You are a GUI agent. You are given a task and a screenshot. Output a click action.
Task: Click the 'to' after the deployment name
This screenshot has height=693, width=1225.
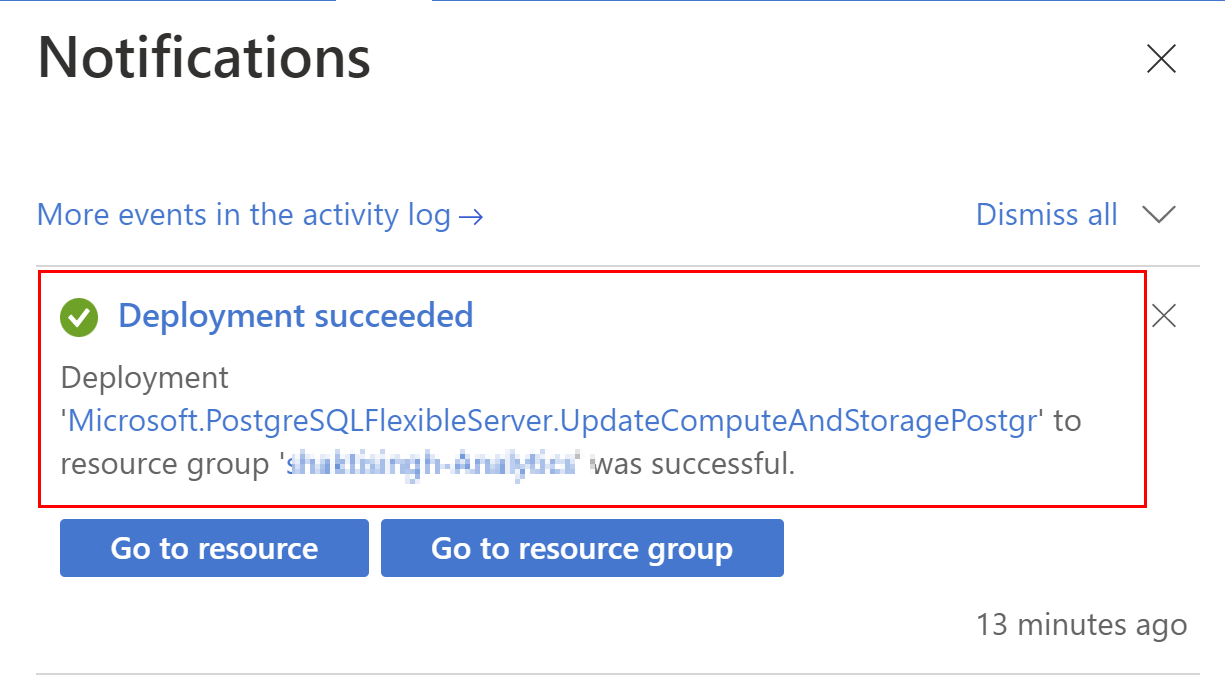click(x=1067, y=421)
